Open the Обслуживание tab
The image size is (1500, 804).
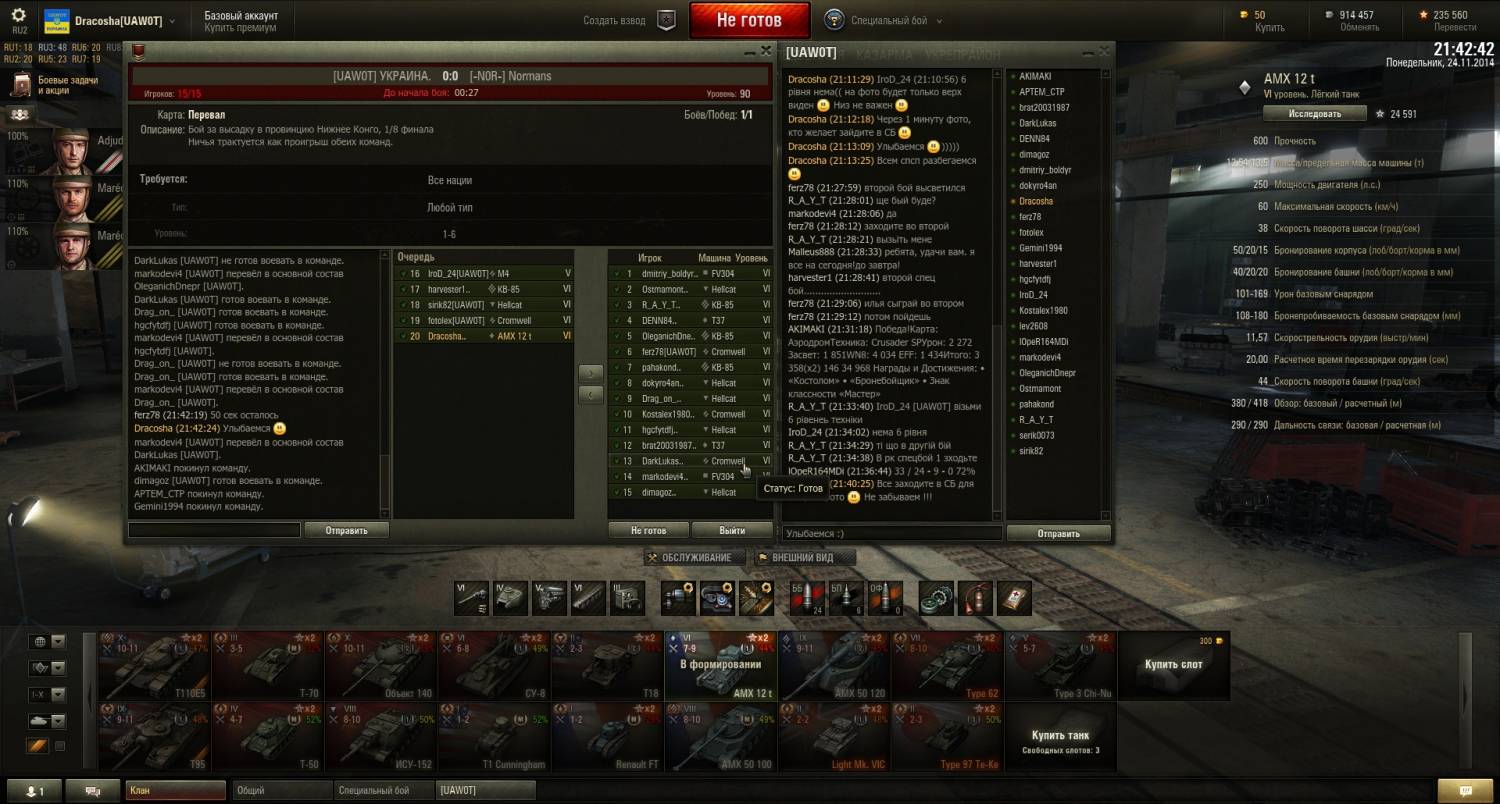[x=696, y=557]
